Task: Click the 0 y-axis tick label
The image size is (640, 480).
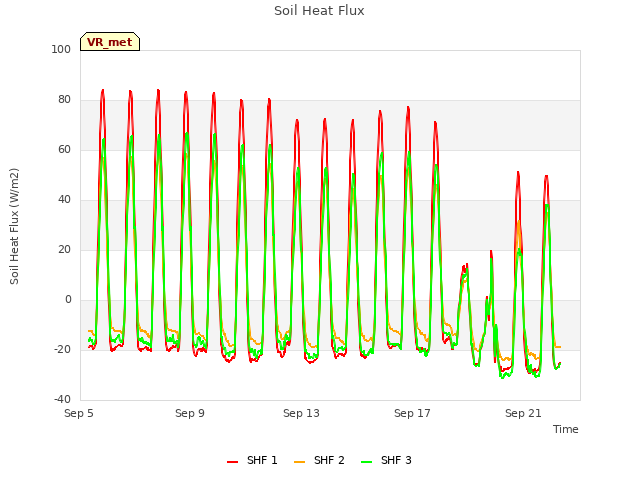Action: 68,300
